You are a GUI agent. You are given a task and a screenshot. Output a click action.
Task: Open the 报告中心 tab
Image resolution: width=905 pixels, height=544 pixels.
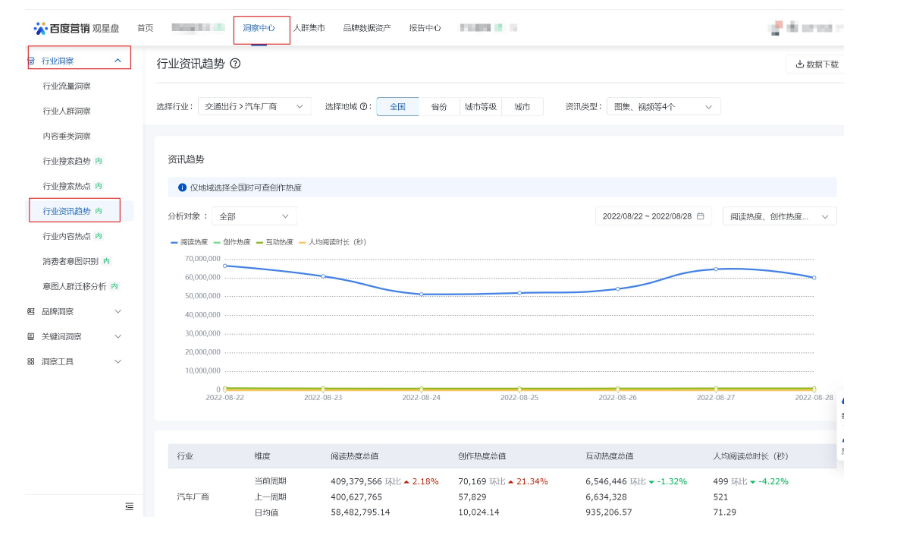[x=425, y=28]
